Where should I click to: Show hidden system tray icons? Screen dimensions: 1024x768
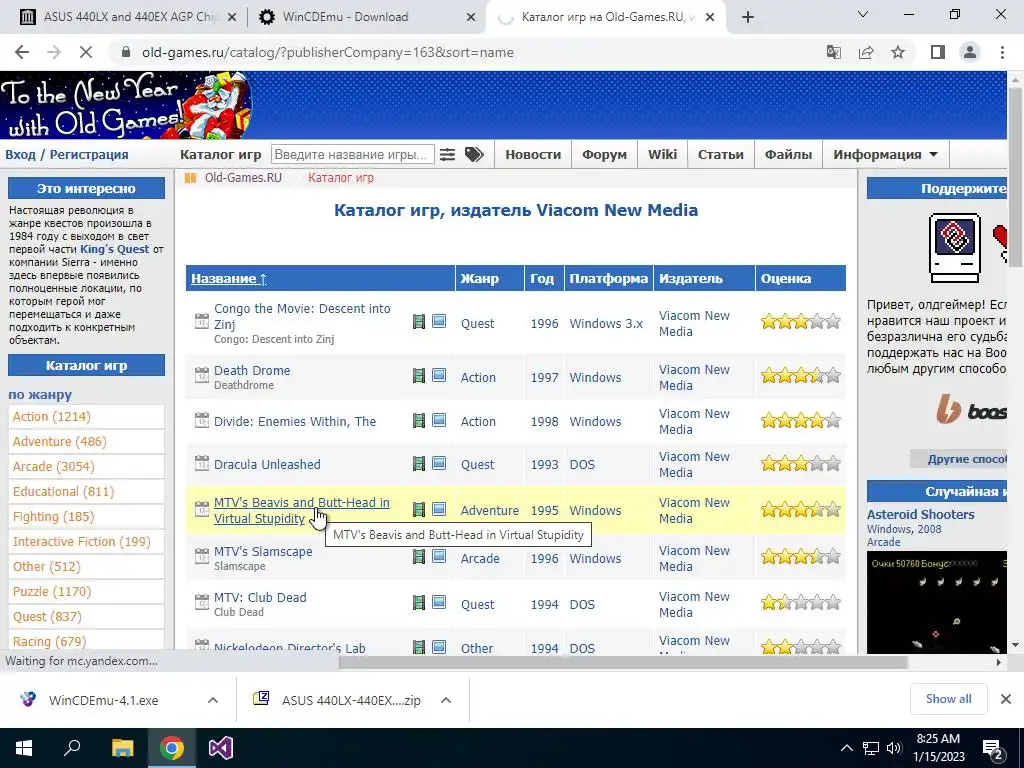pyautogui.click(x=846, y=748)
